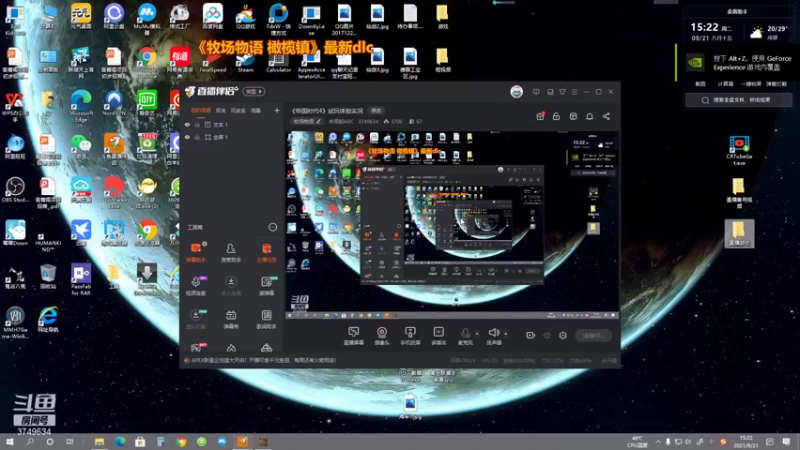Open the taskbar notification center
Screen dimensions: 800x450
point(786,442)
